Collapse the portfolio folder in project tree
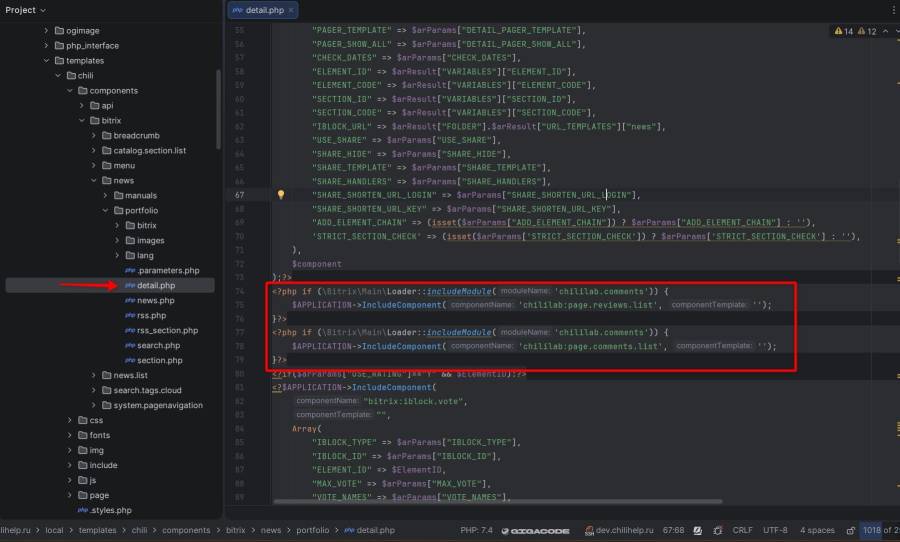 [x=105, y=211]
